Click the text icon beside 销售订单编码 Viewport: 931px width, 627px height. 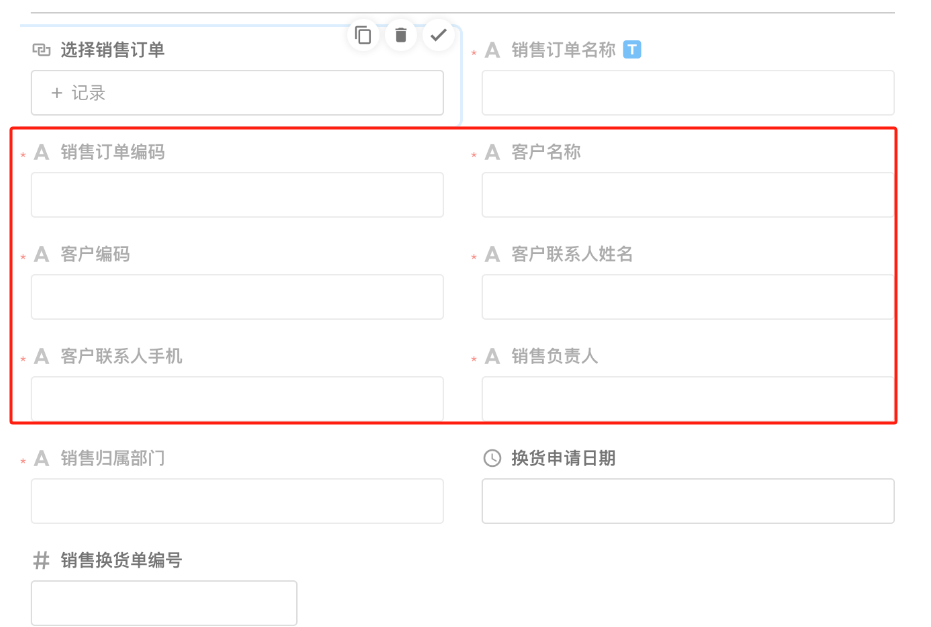point(42,153)
